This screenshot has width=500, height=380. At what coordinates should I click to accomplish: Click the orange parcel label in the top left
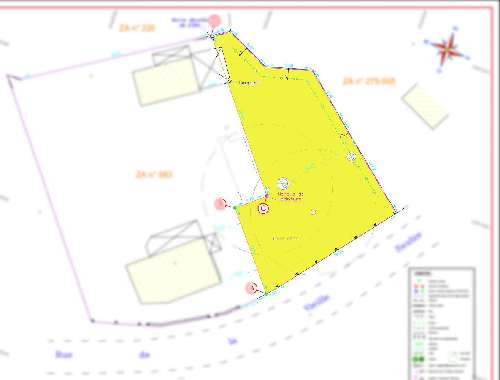pyautogui.click(x=137, y=28)
